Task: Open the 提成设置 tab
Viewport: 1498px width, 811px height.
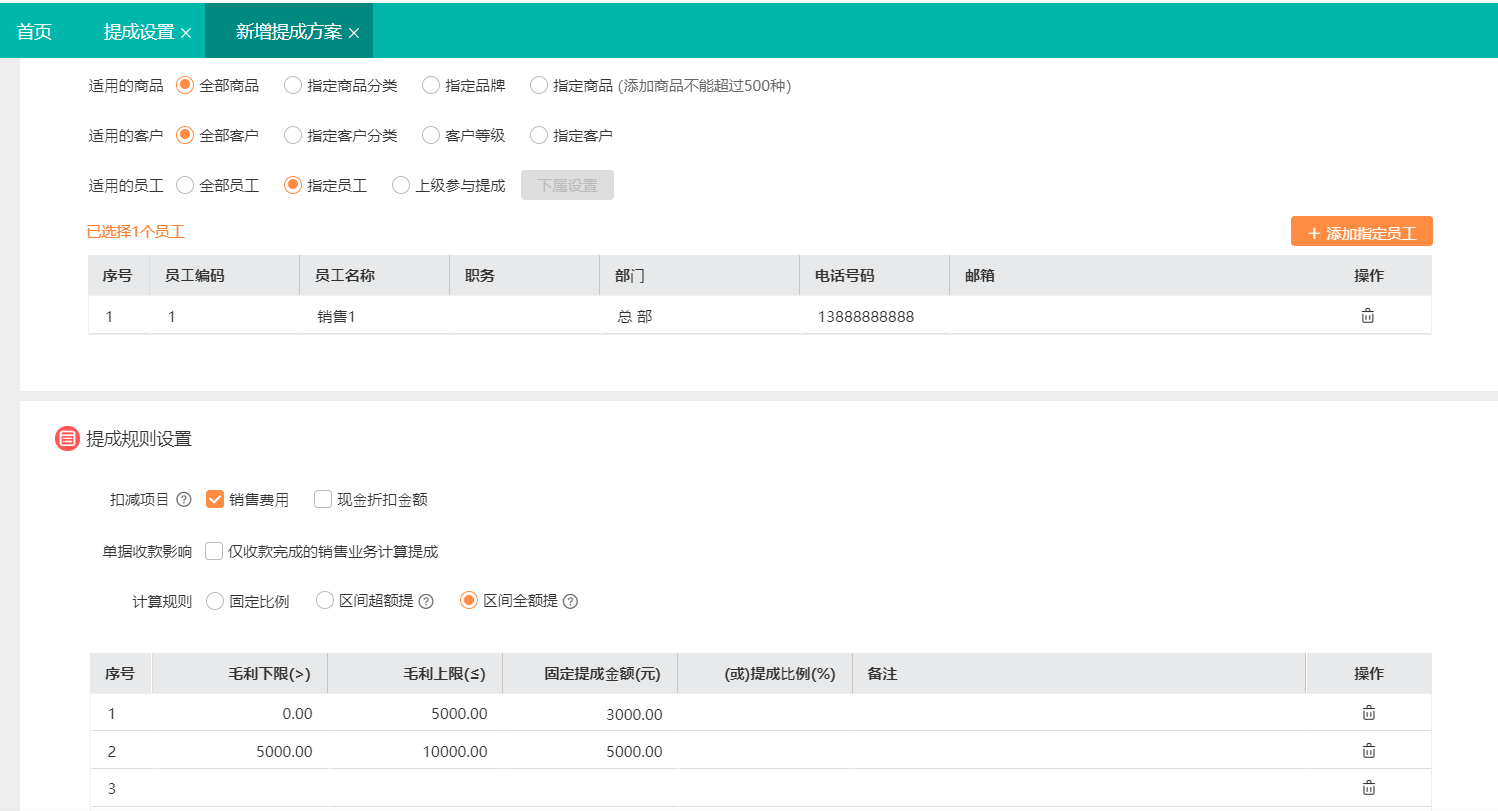Action: [x=139, y=32]
